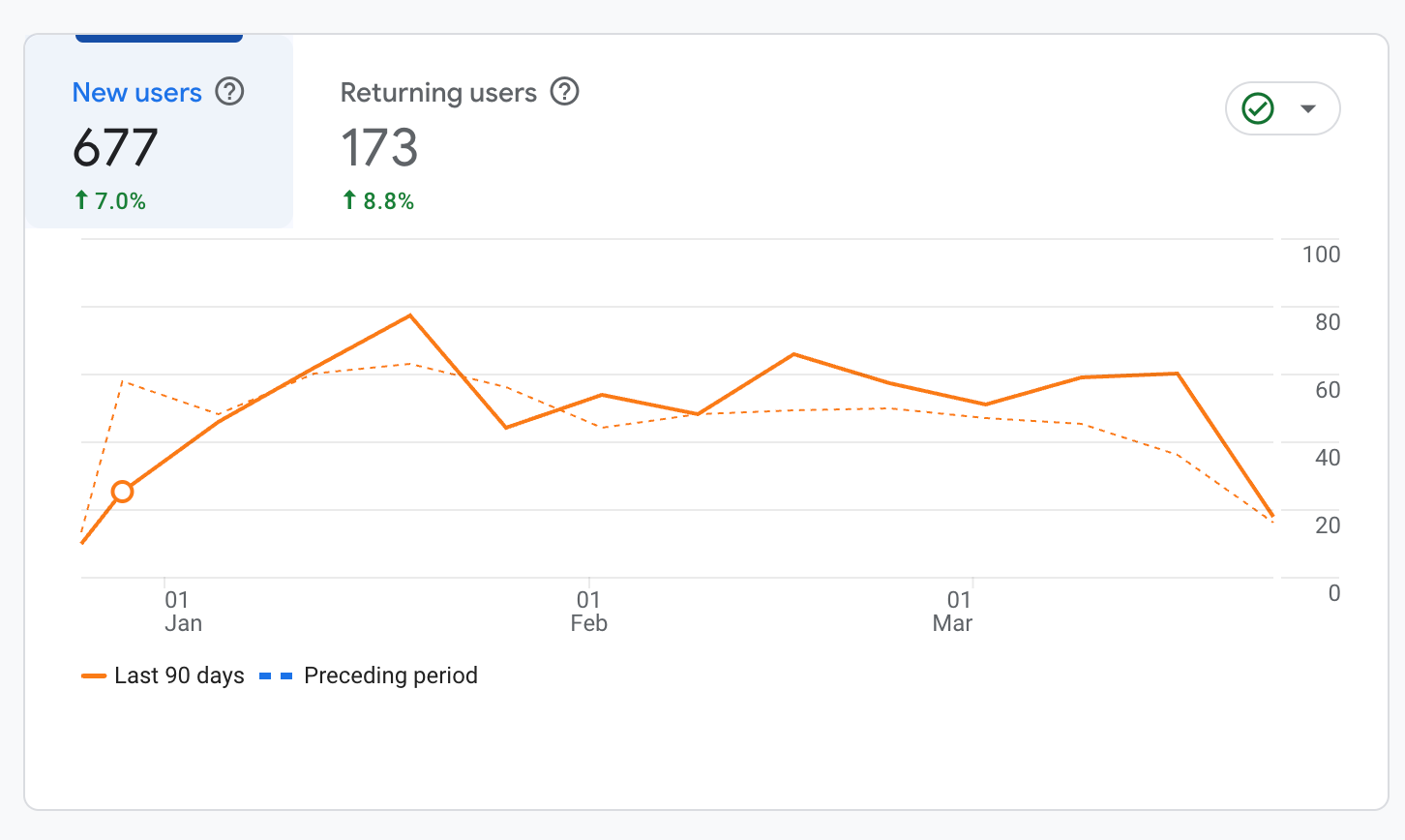1405x840 pixels.
Task: Select the highlighted circular data point on the chart
Action: point(122,492)
